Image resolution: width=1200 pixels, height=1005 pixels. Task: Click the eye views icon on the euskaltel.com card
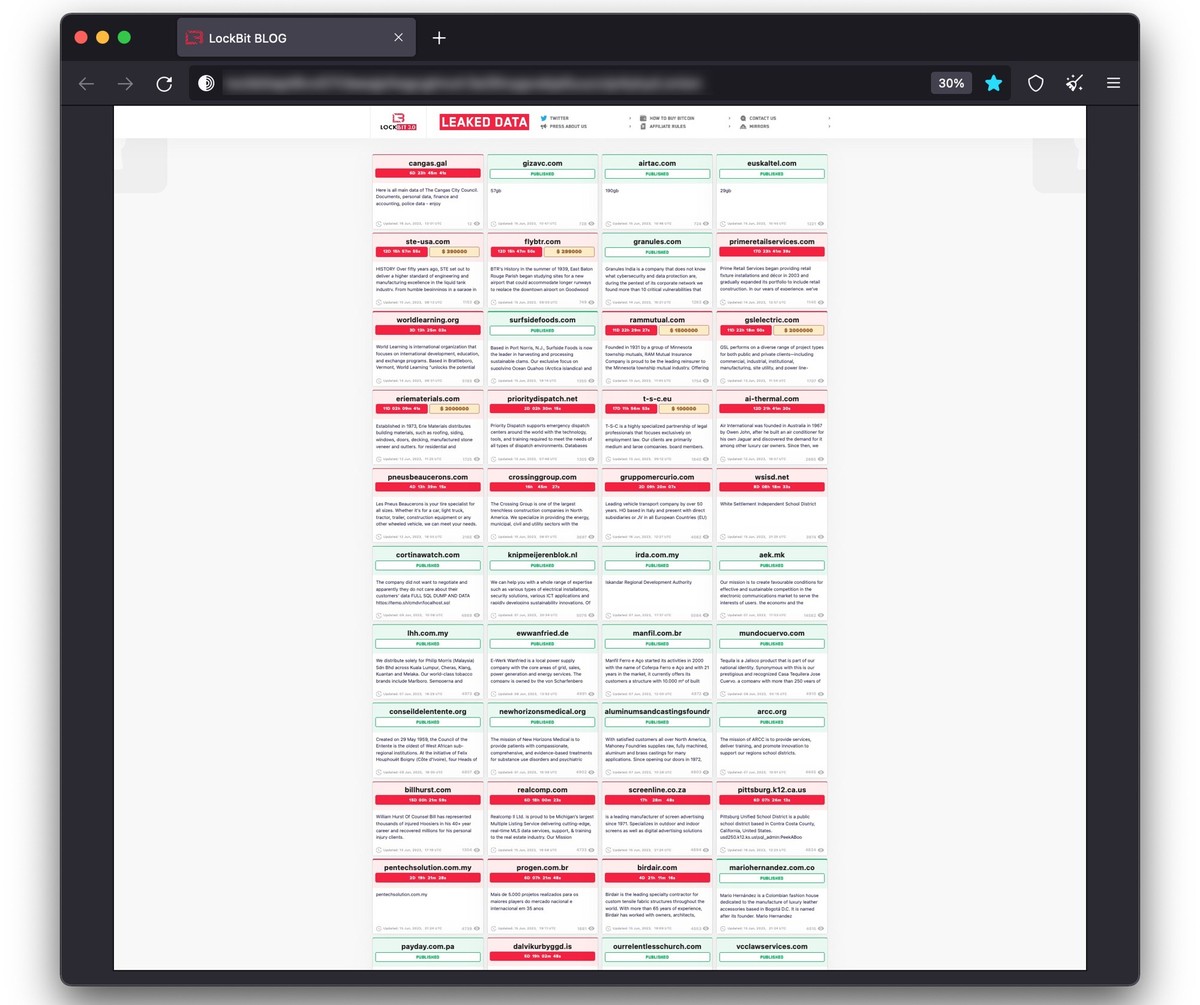(x=820, y=224)
